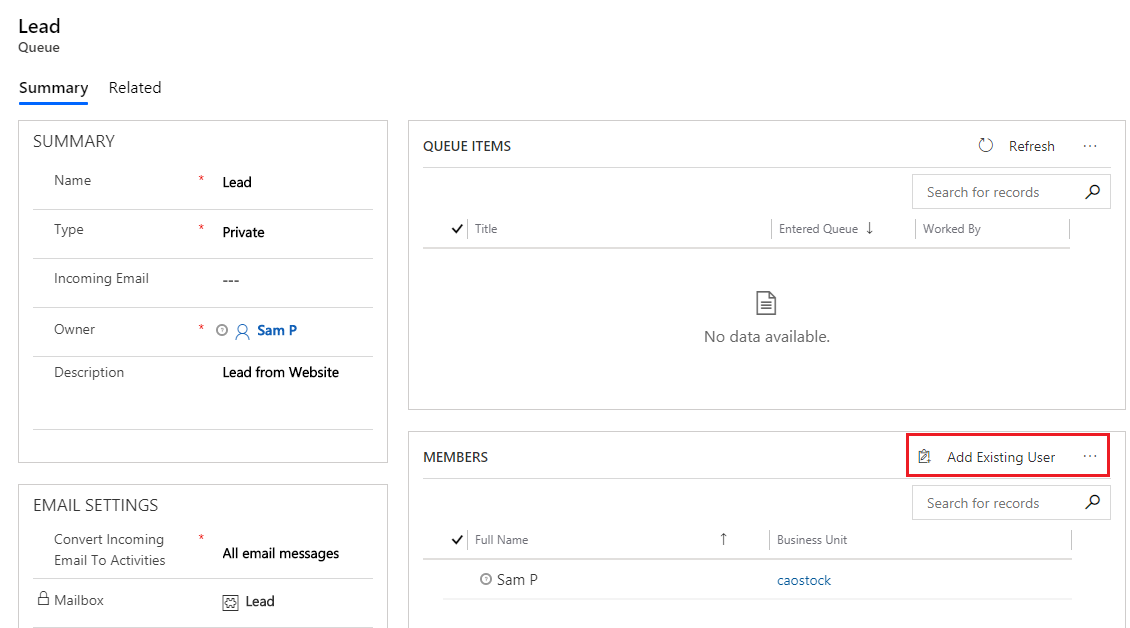The height and width of the screenshot is (628, 1130).
Task: Open the Members more commands ellipsis
Action: (x=1090, y=456)
